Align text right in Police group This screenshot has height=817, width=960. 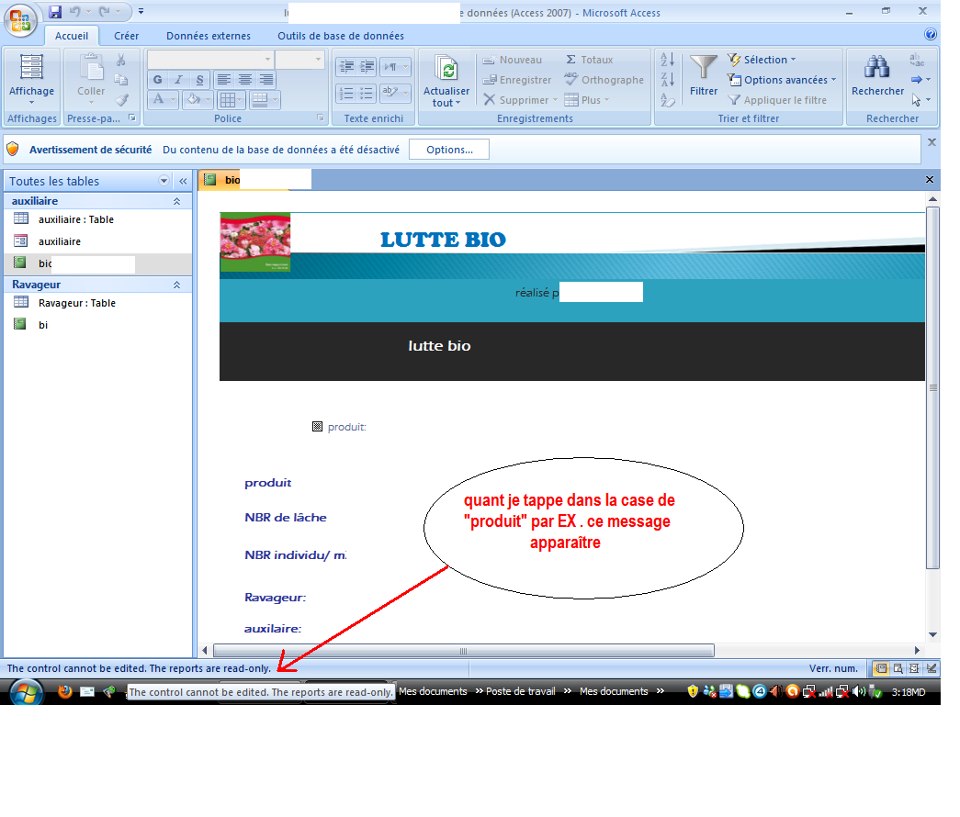[x=266, y=80]
